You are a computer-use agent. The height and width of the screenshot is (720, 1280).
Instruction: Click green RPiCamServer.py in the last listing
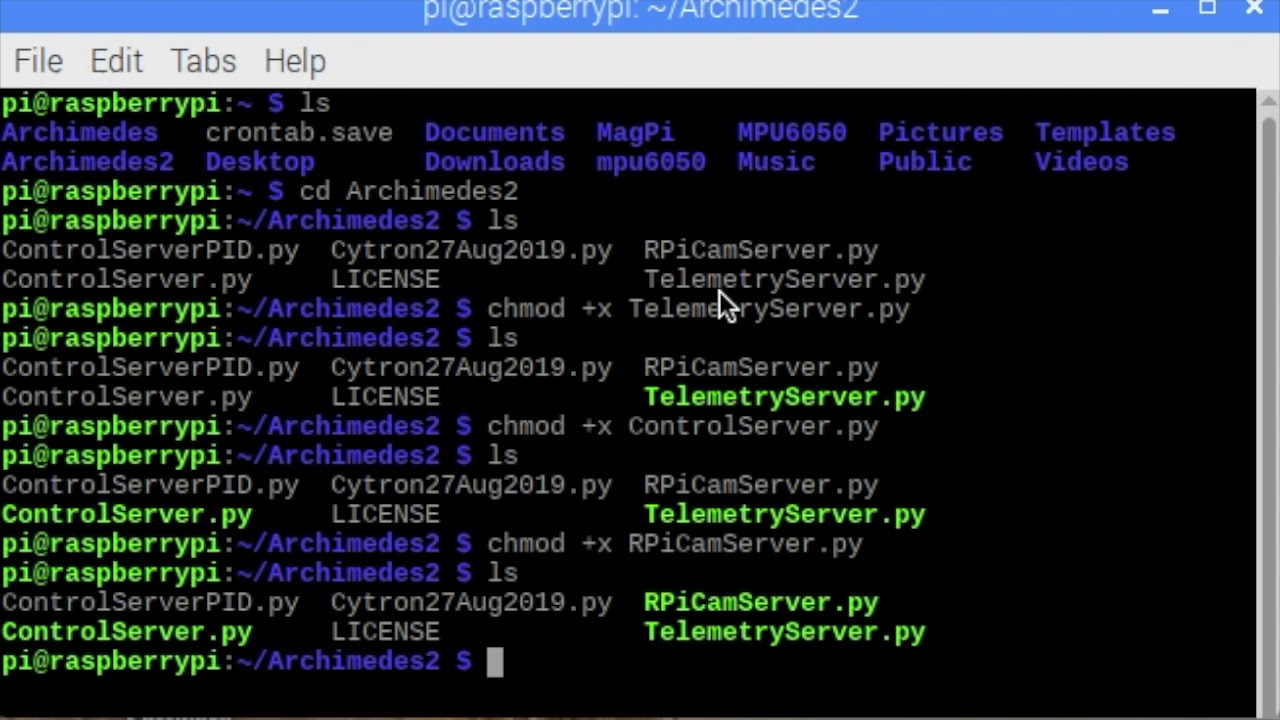click(x=761, y=603)
